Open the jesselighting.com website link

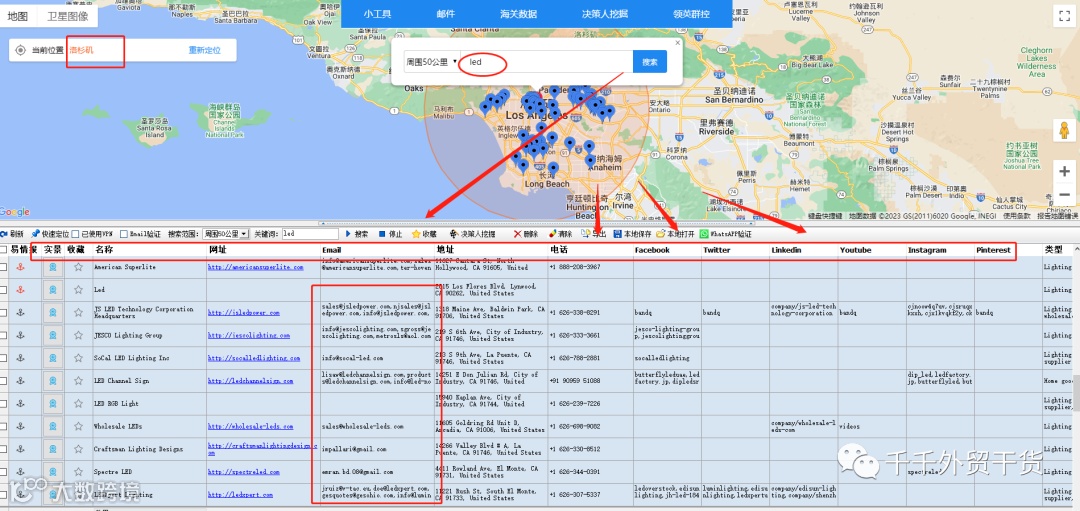click(x=249, y=335)
